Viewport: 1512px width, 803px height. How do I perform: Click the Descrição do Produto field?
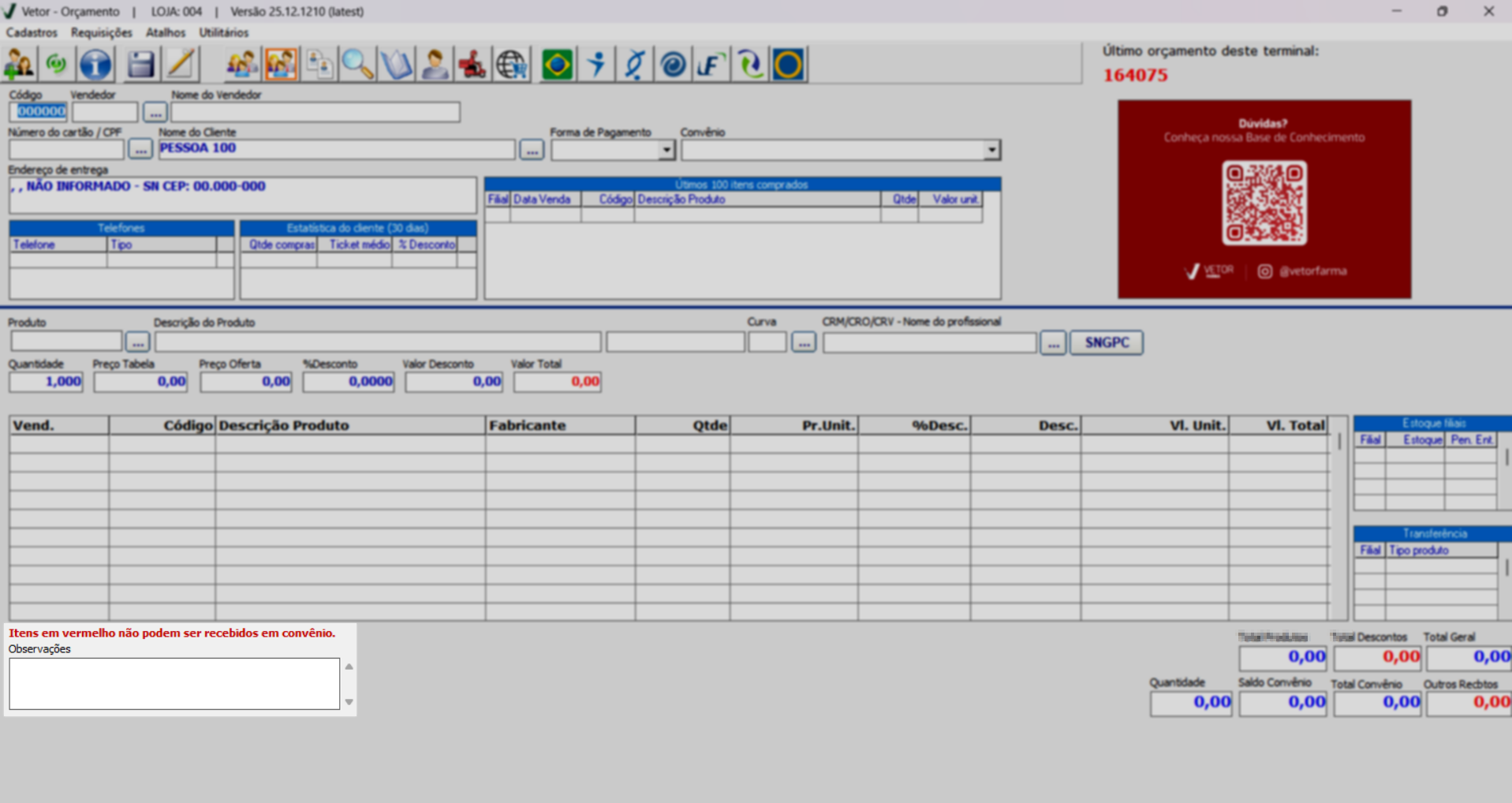click(378, 342)
